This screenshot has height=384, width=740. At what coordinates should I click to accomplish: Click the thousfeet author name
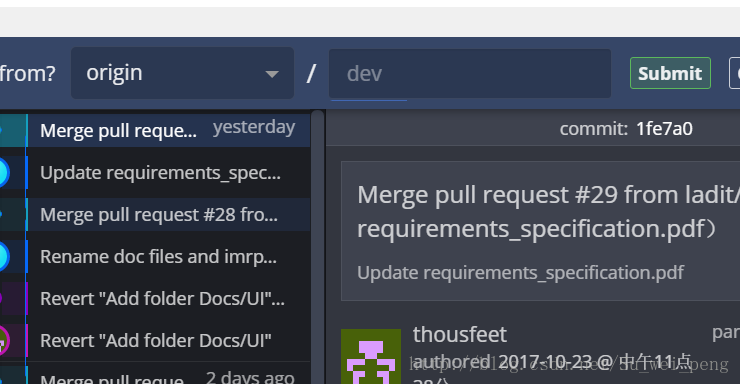pos(460,334)
